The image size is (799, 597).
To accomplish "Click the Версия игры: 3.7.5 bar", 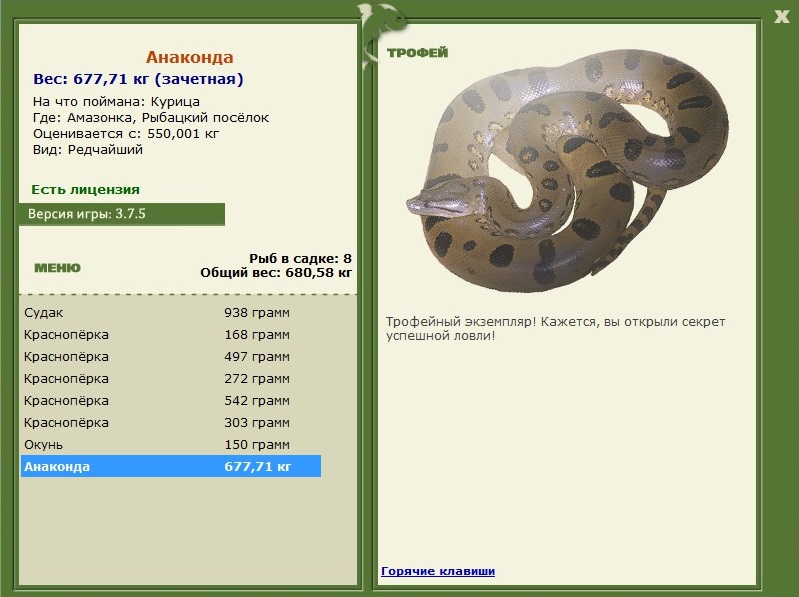I will (122, 214).
